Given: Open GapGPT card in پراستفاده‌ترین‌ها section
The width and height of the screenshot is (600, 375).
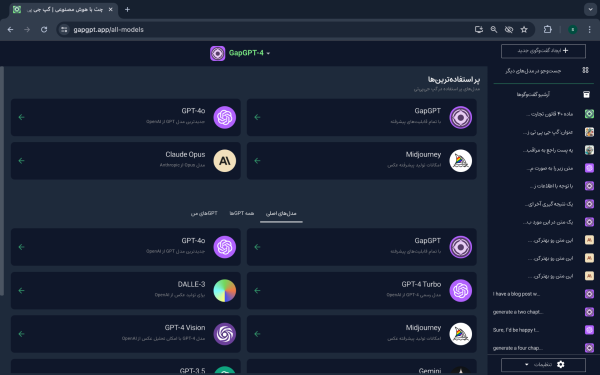Looking at the screenshot, I should 362,117.
